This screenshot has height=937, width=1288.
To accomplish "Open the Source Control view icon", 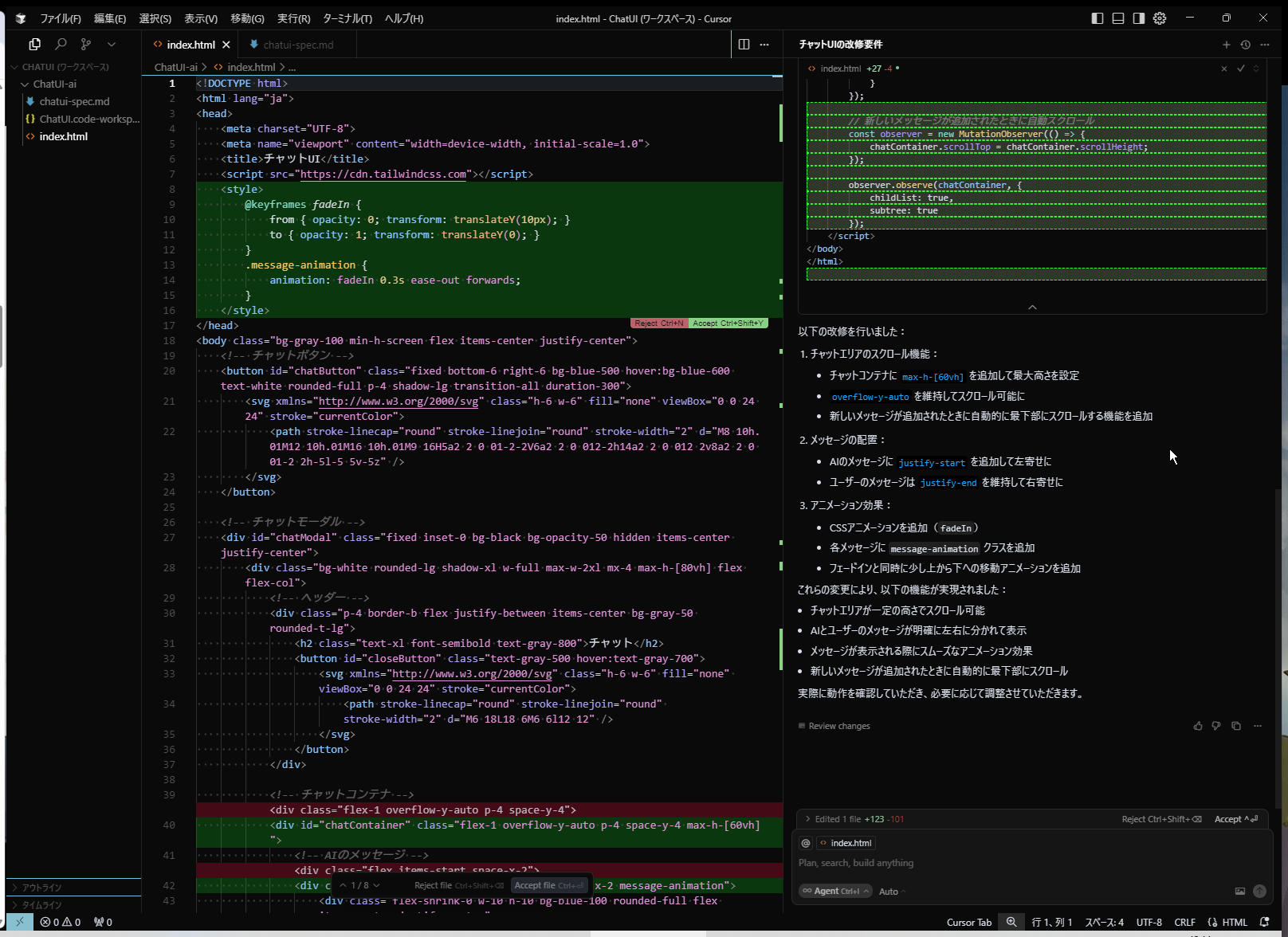I will (x=86, y=45).
